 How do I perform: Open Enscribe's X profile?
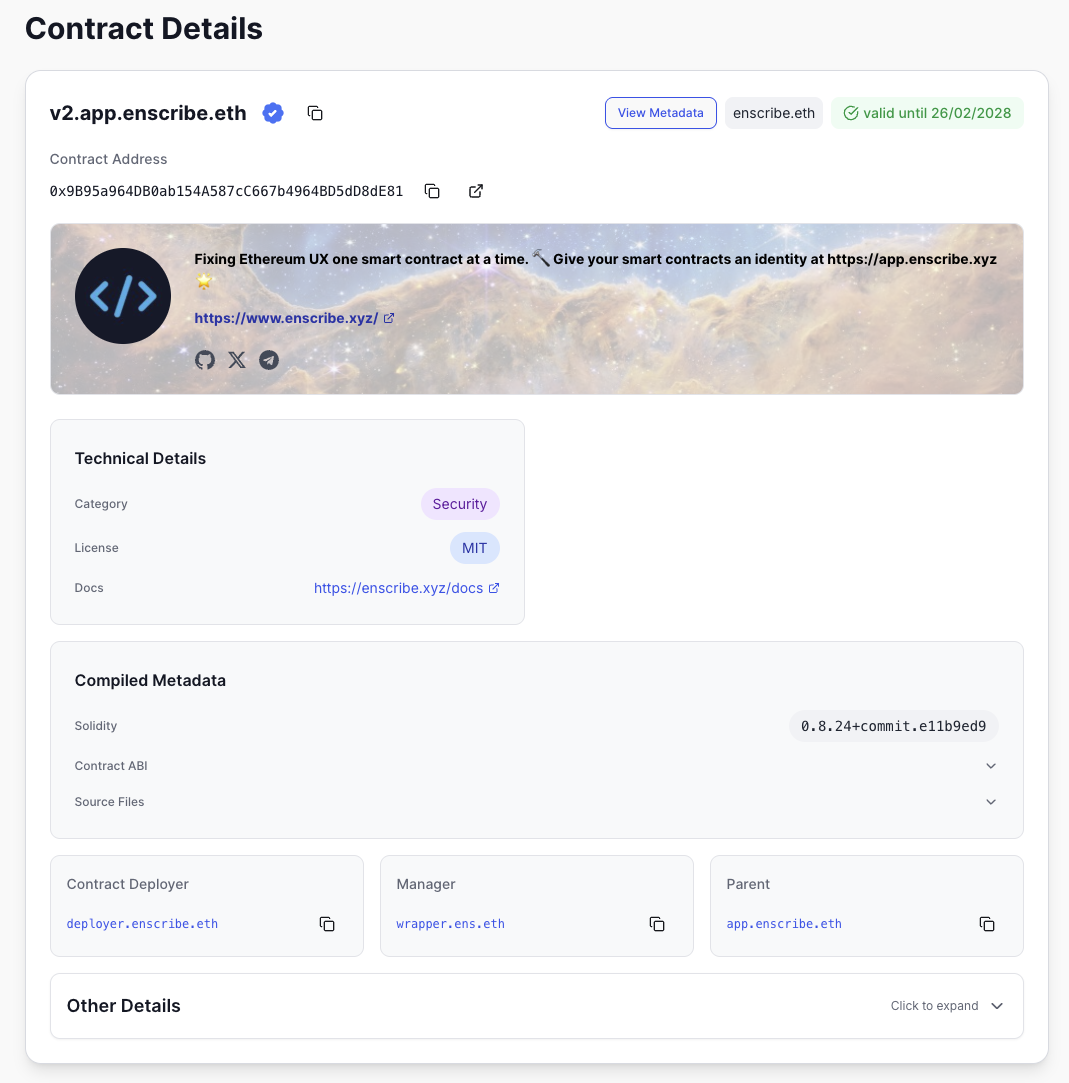pyautogui.click(x=237, y=360)
